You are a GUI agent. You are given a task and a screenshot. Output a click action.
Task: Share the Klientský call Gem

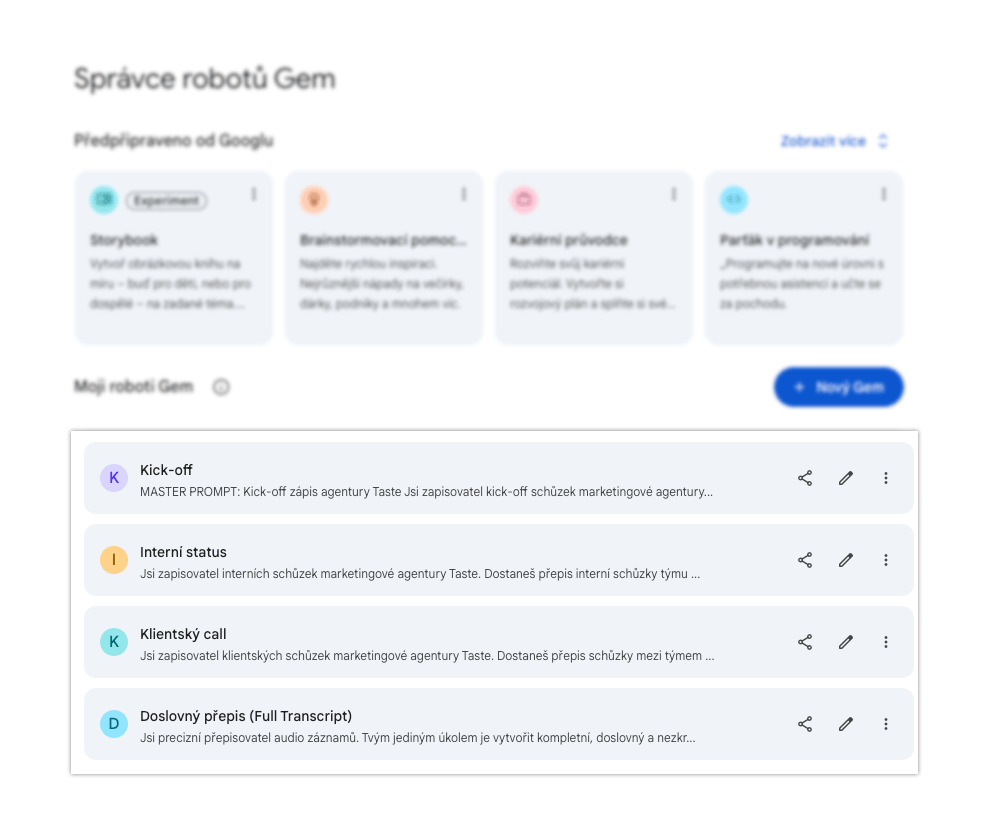point(805,642)
